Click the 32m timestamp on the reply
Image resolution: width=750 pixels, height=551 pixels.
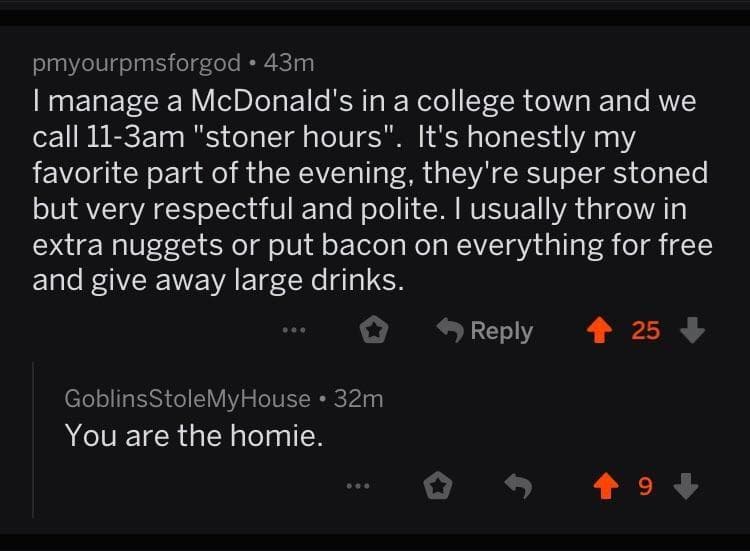pyautogui.click(x=358, y=399)
